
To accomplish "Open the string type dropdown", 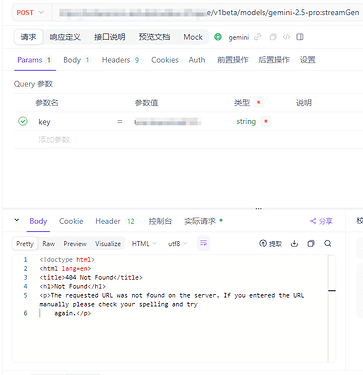I will 246,122.
